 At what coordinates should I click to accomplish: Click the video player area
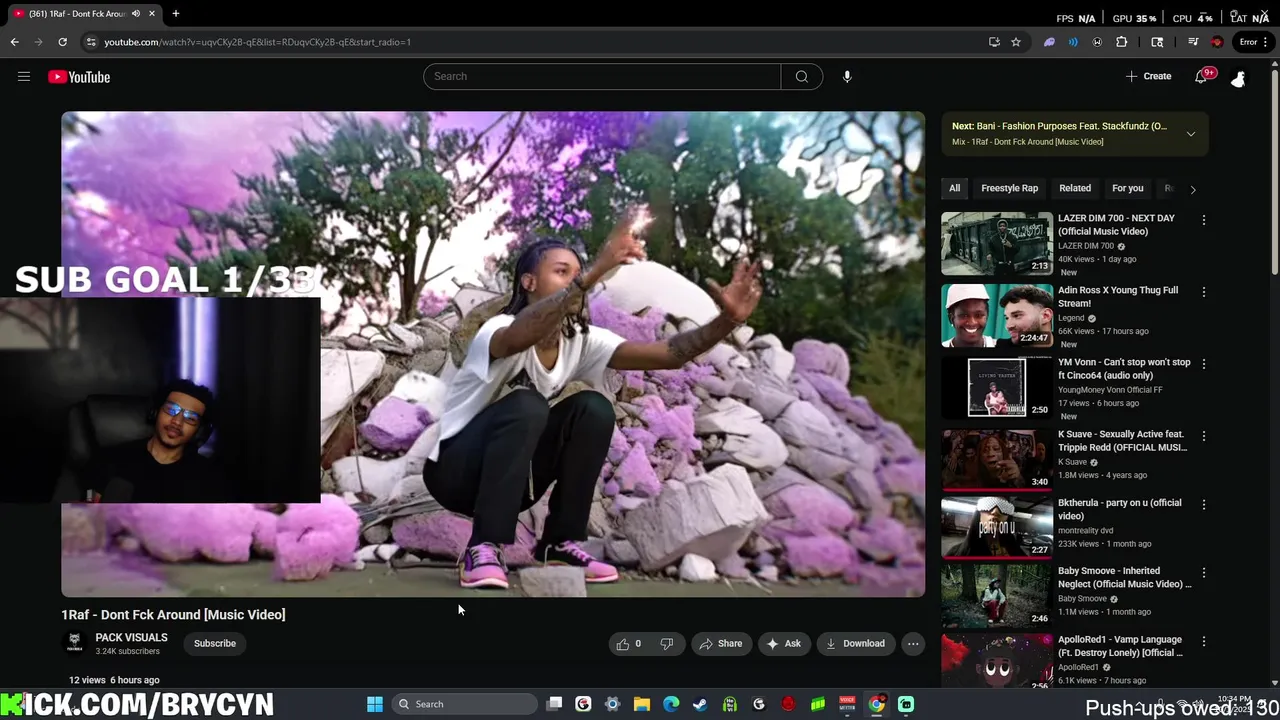click(493, 354)
